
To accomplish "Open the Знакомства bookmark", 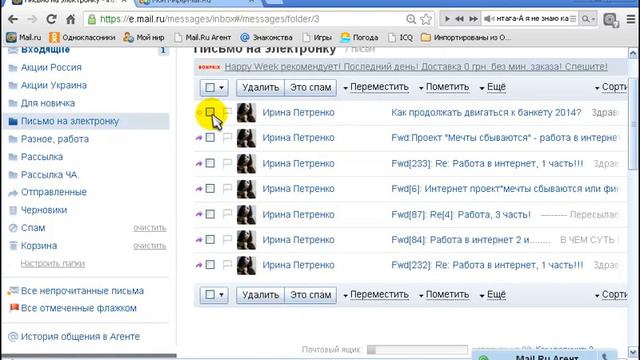I will [267, 38].
